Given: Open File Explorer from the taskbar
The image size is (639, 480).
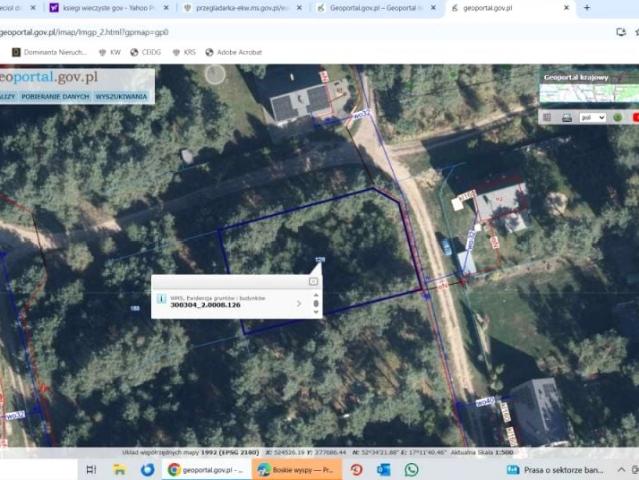Looking at the screenshot, I should click(119, 470).
